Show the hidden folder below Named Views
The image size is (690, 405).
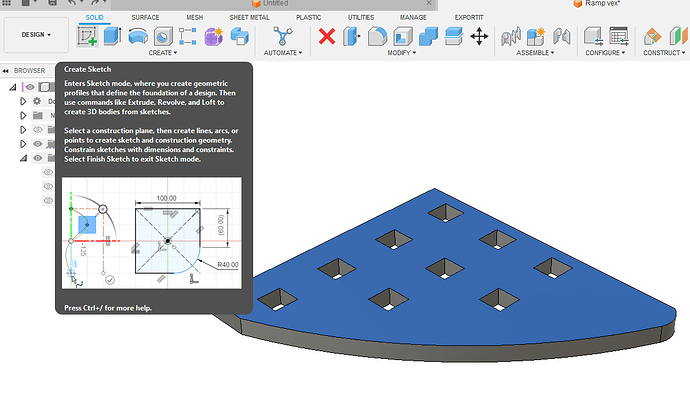pyautogui.click(x=38, y=130)
